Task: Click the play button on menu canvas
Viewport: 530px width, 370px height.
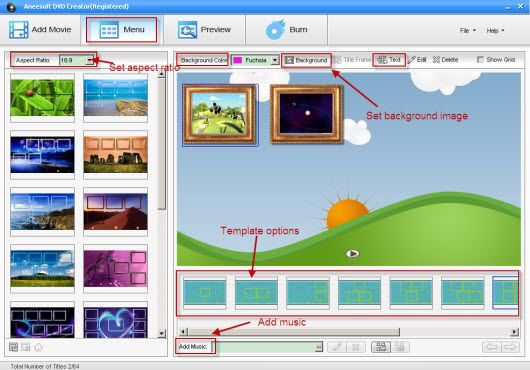Action: 352,253
